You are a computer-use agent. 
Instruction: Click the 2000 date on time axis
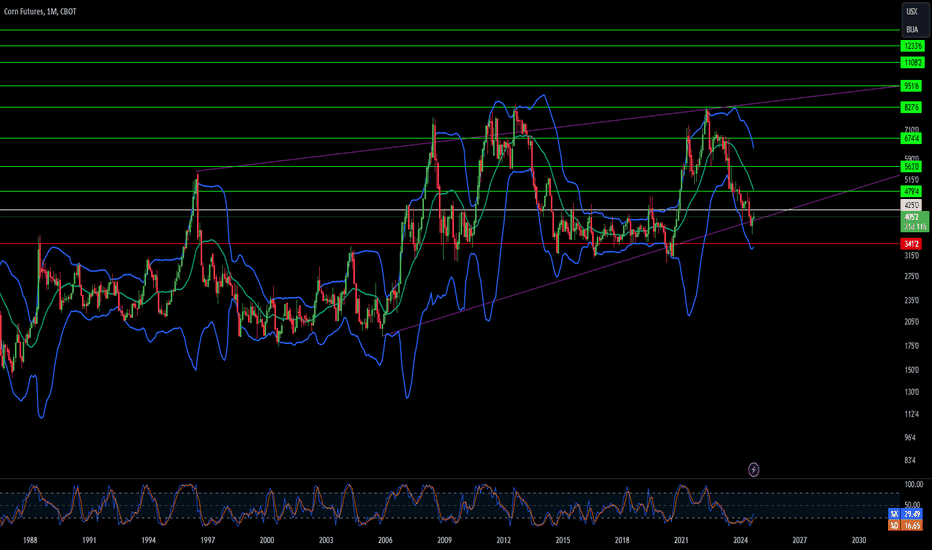pyautogui.click(x=267, y=540)
